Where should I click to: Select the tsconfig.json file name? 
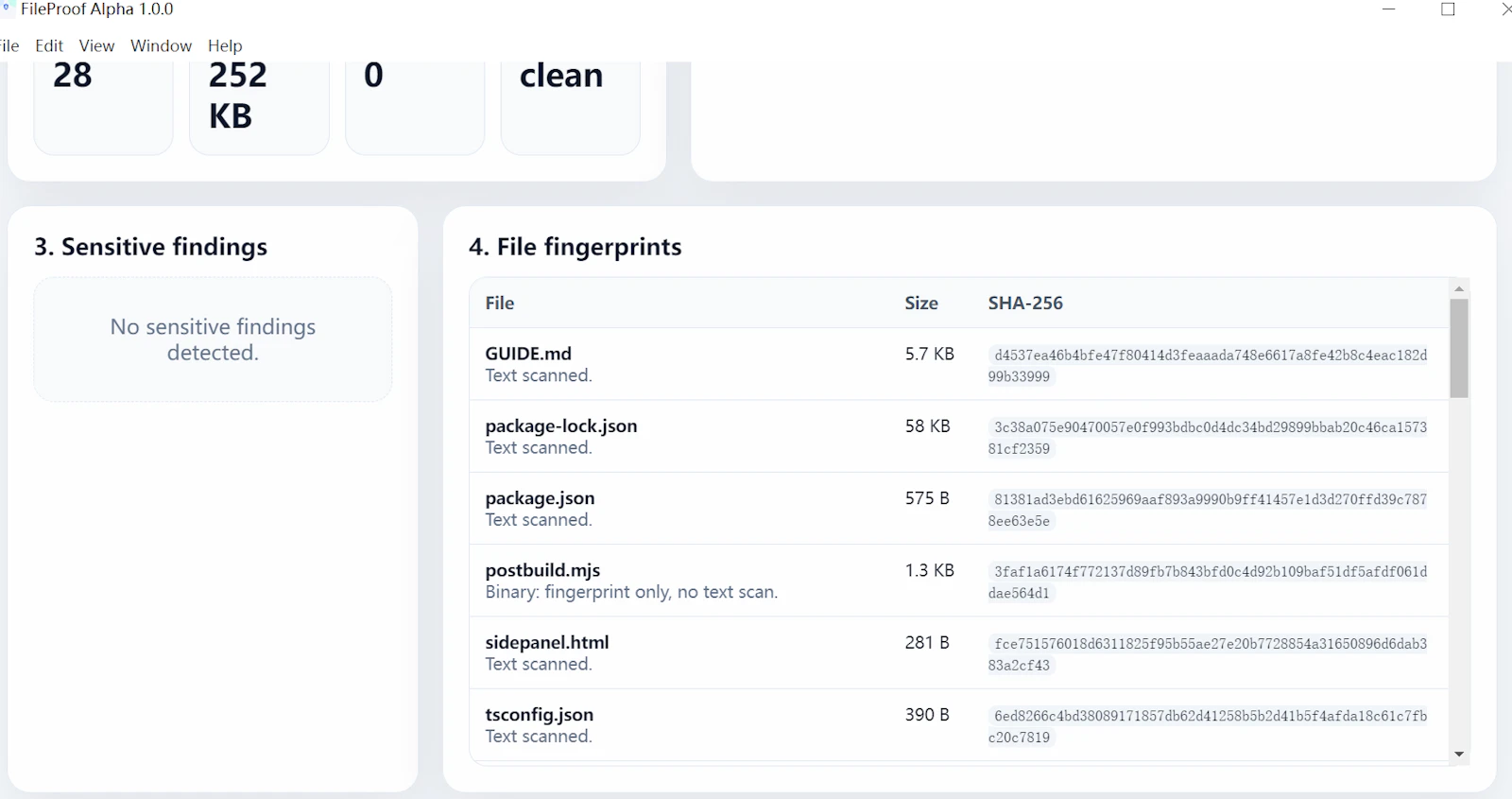(x=540, y=715)
